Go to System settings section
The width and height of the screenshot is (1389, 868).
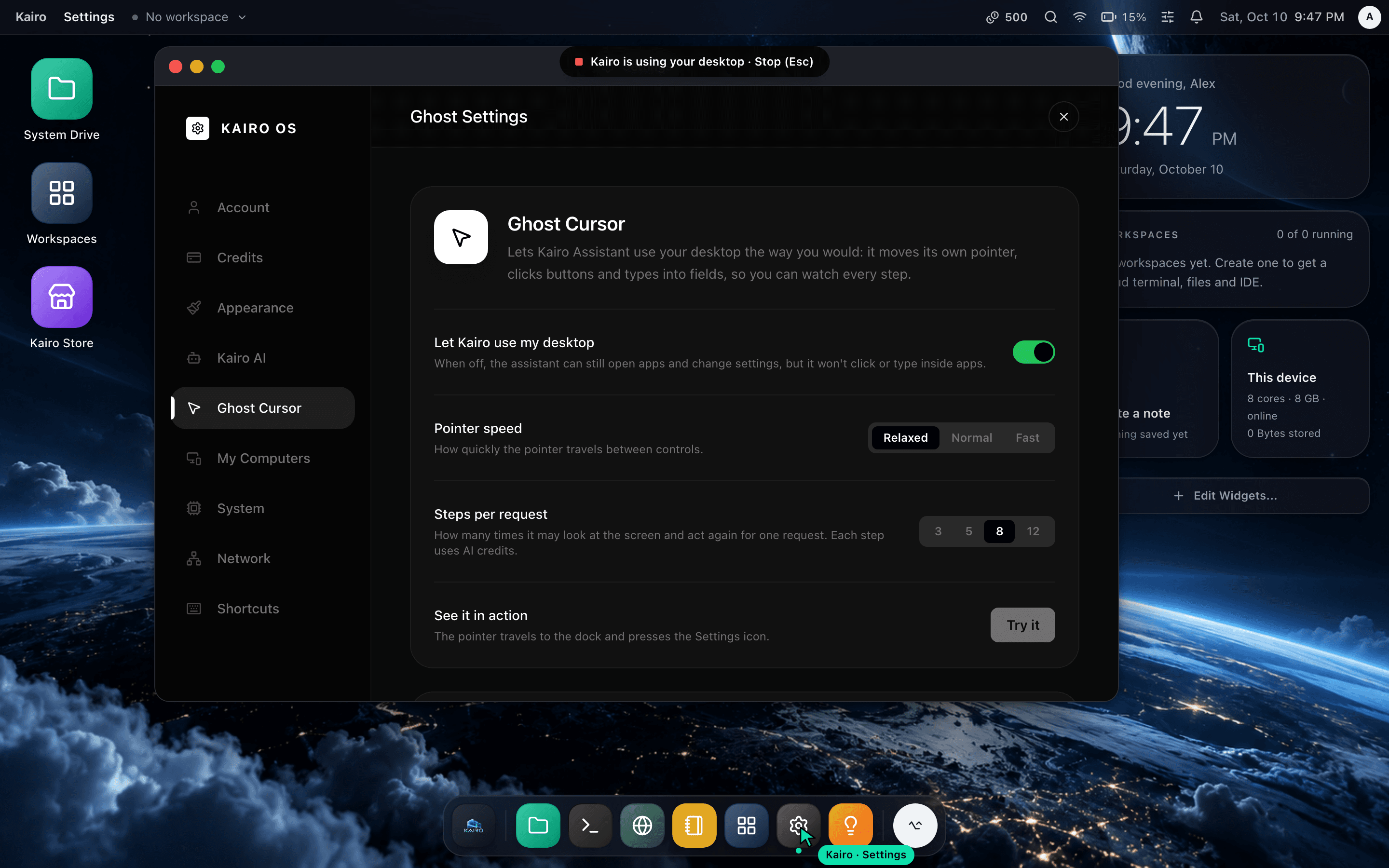(x=263, y=509)
